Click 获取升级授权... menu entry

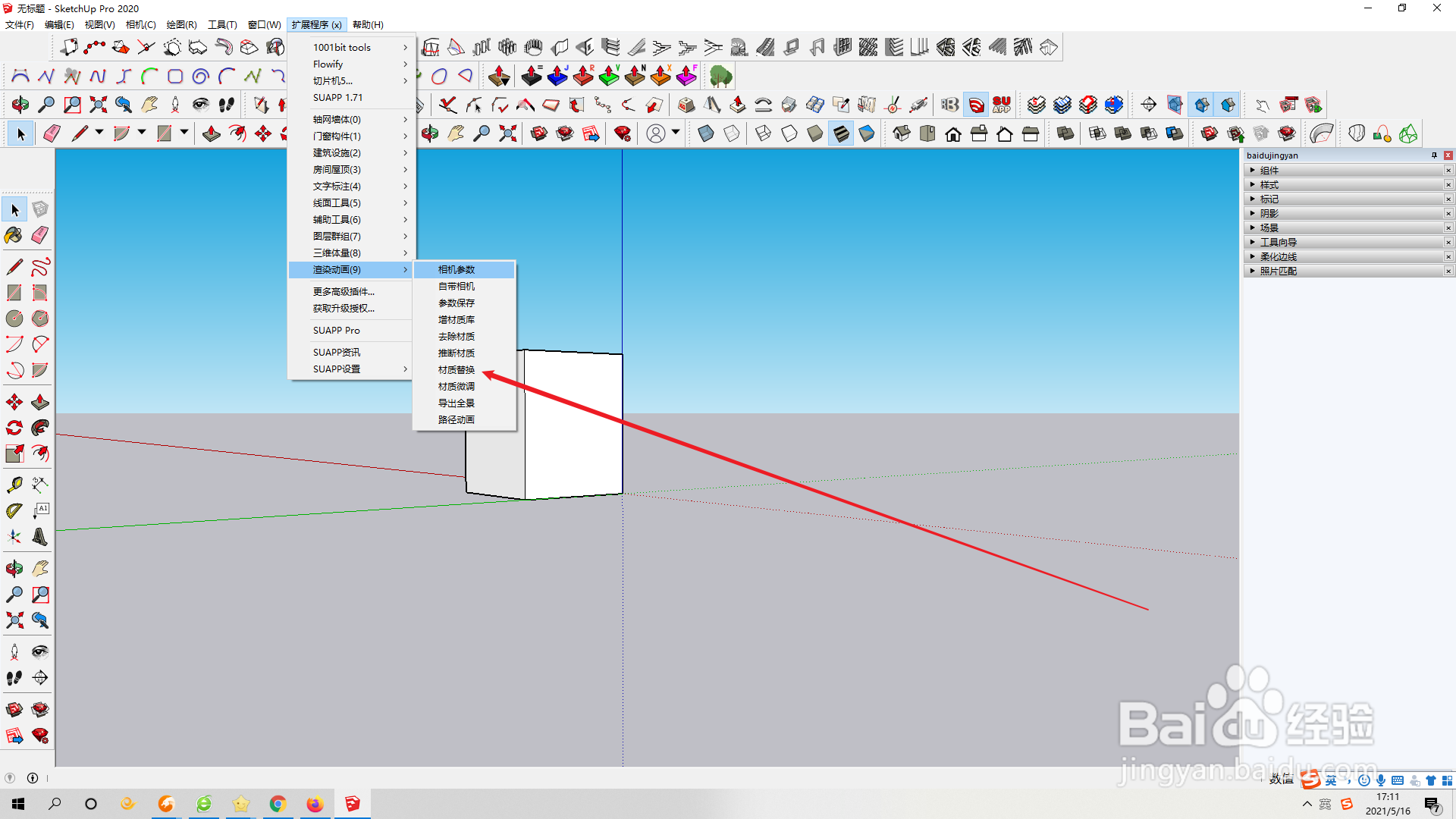pyautogui.click(x=344, y=309)
